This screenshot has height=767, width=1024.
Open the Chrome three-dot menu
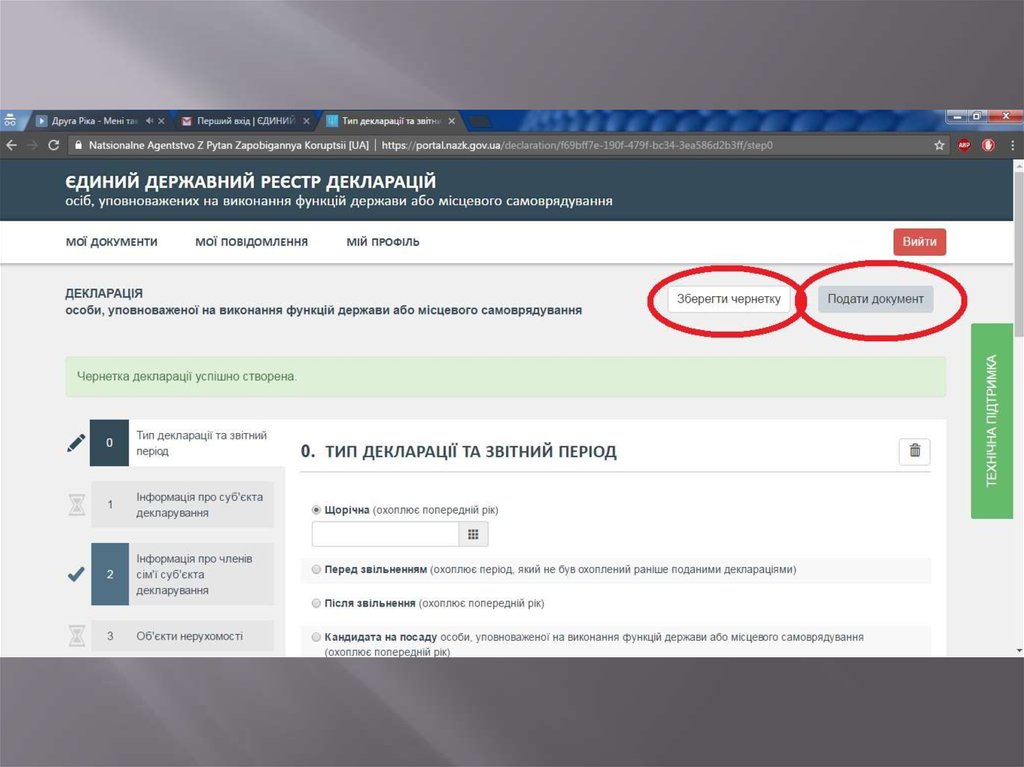1011,145
